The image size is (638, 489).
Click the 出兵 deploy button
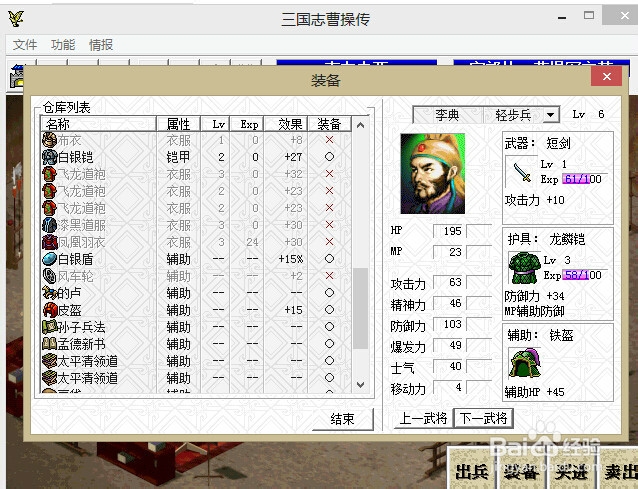(472, 471)
